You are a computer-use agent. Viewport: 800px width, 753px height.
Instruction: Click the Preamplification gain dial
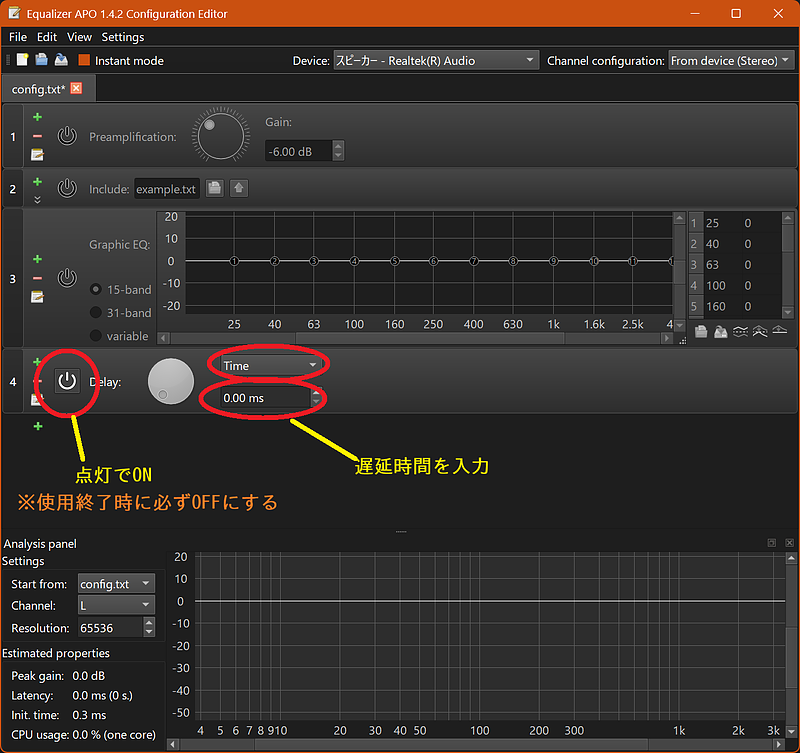221,136
